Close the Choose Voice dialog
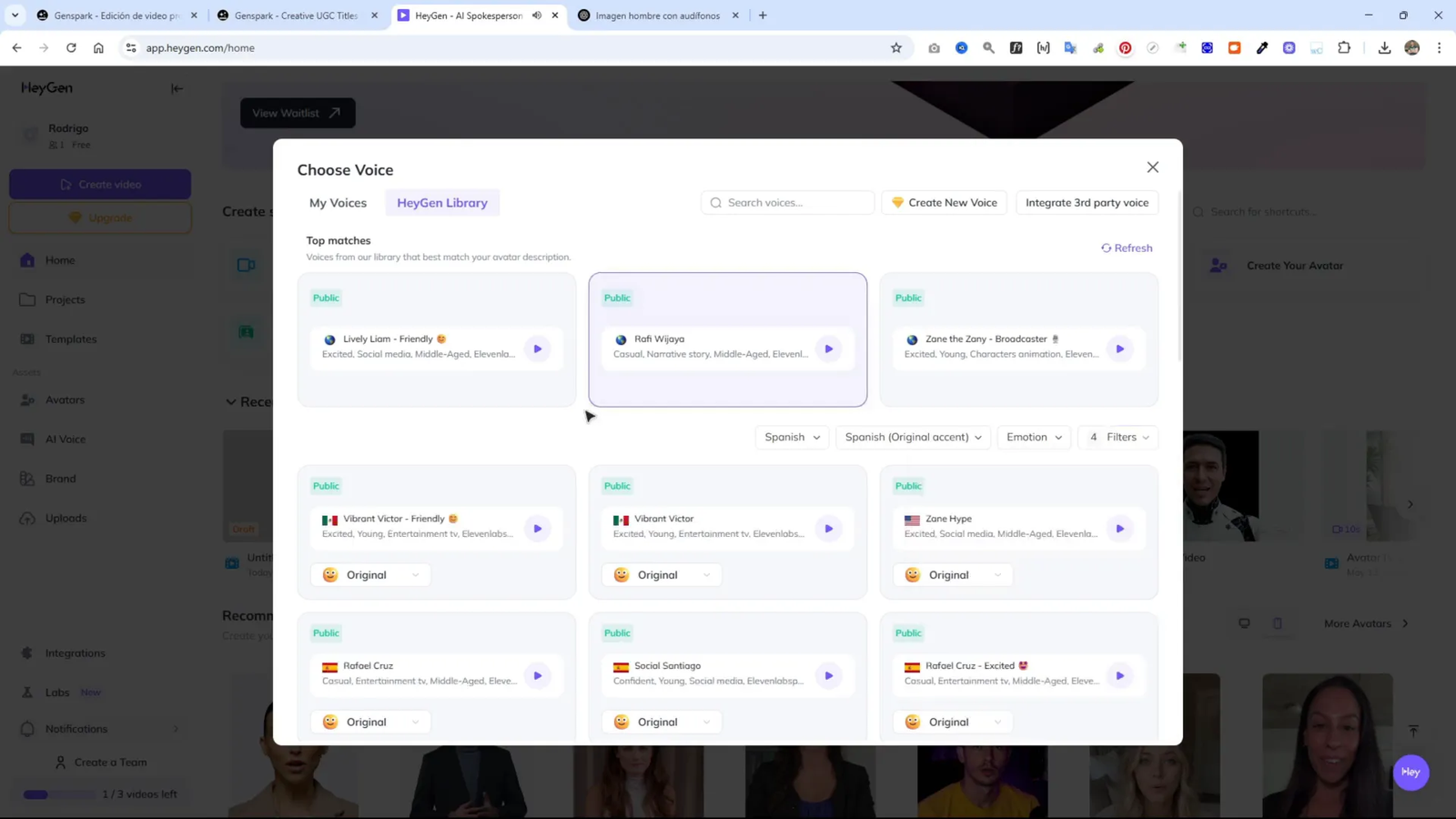This screenshot has height=819, width=1456. click(x=1153, y=167)
